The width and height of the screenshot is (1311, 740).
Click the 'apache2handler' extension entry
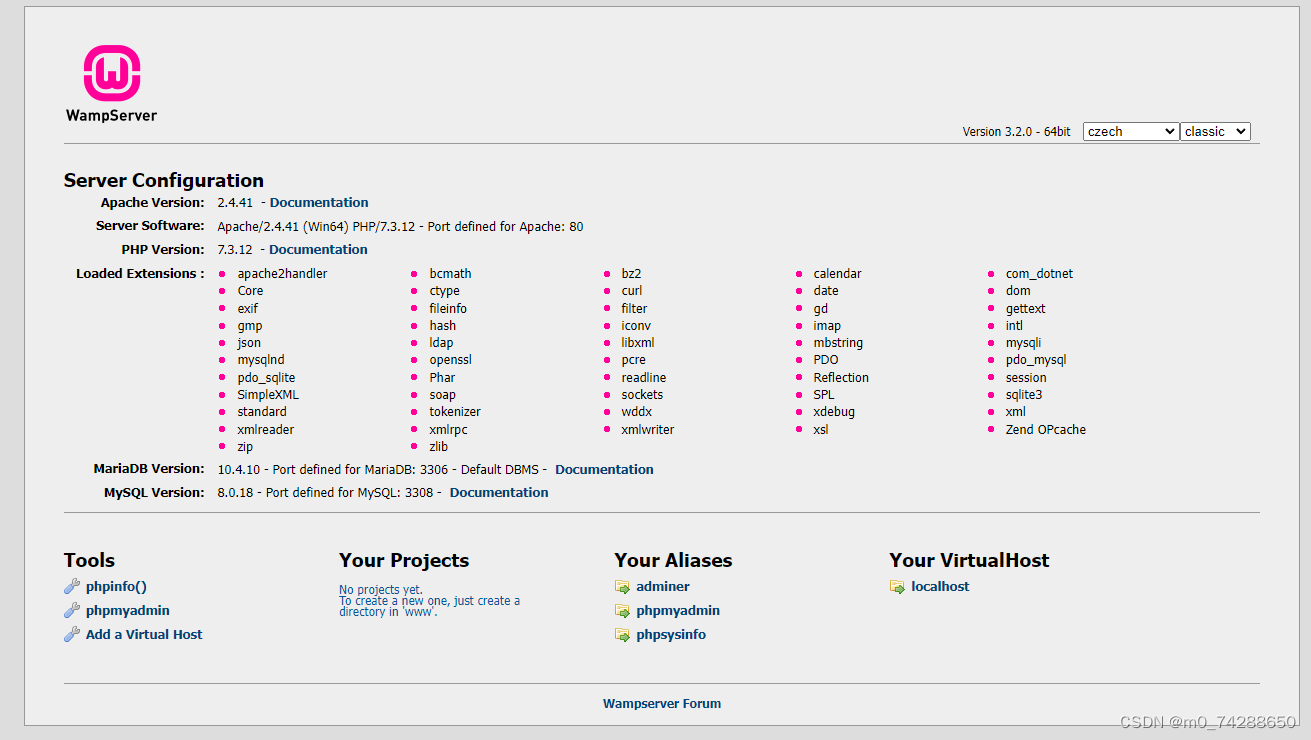282,274
